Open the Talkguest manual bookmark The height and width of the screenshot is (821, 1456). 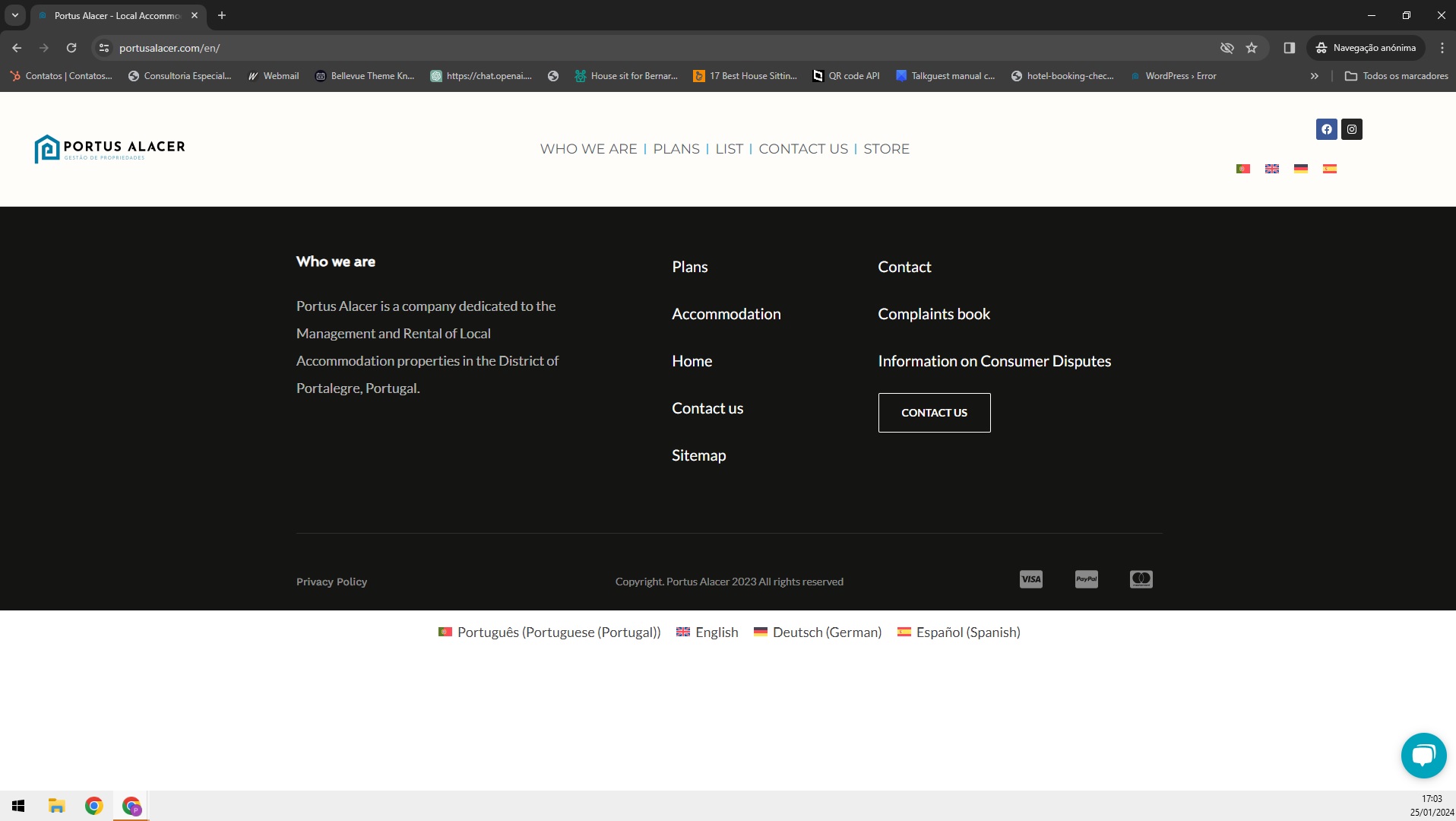pos(945,76)
